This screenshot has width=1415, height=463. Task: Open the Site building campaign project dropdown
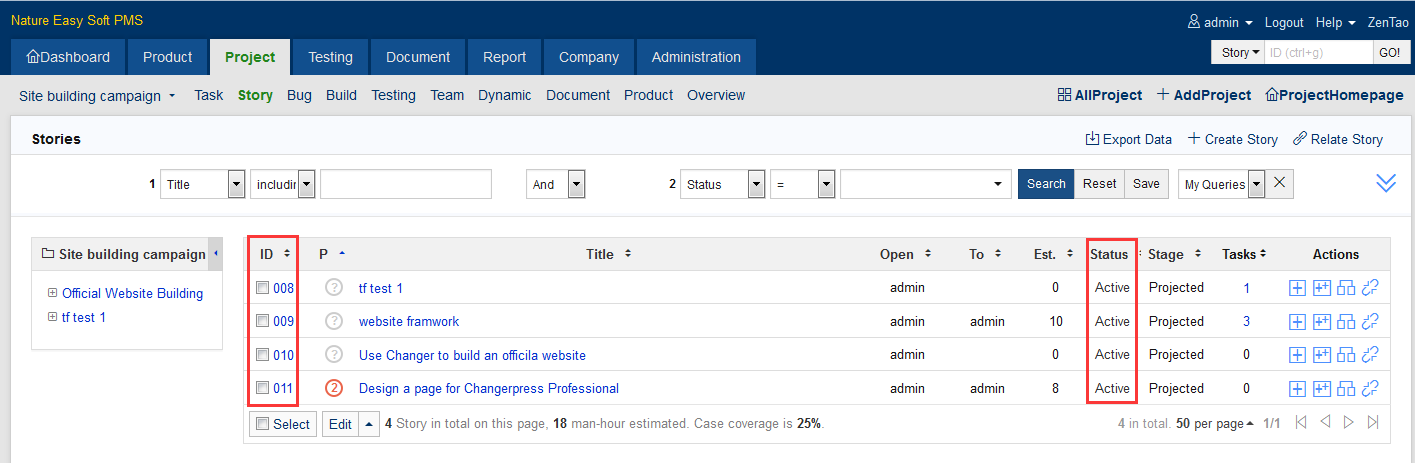coord(97,96)
